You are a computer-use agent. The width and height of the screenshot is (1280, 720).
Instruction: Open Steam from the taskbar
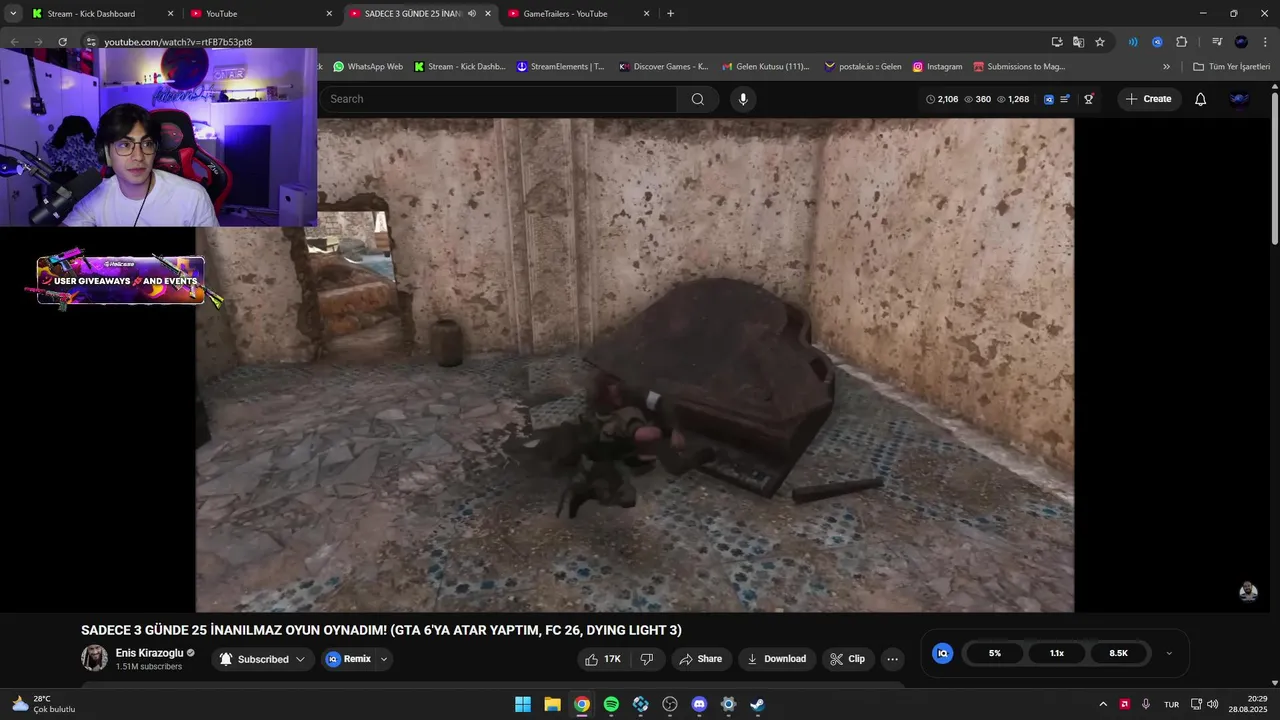pos(758,704)
